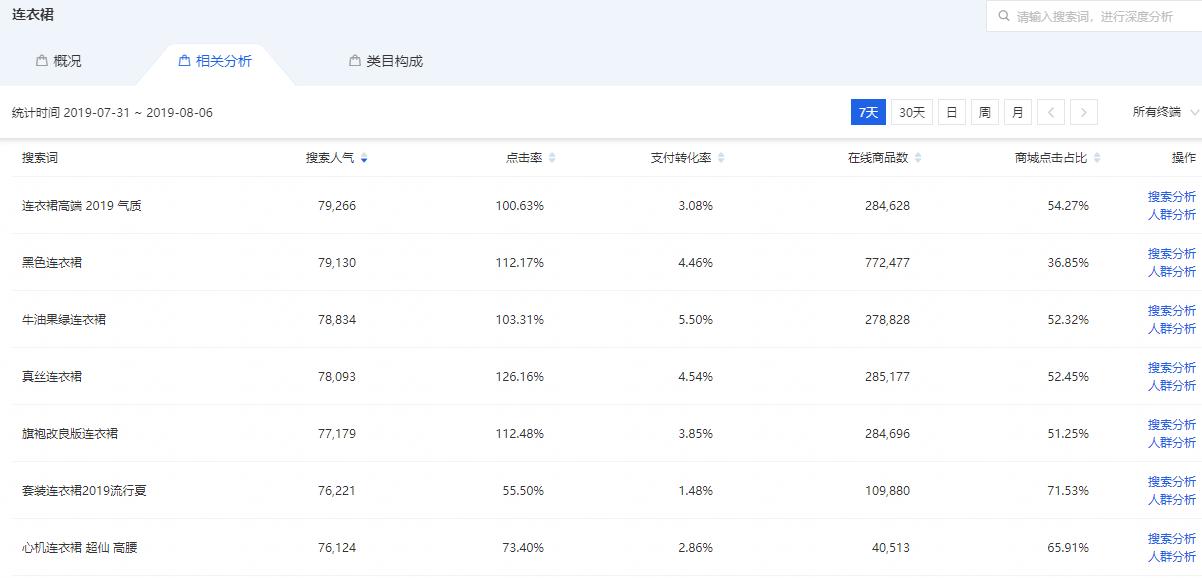The height and width of the screenshot is (578, 1202).
Task: Click the search magnifier icon
Action: [1004, 17]
